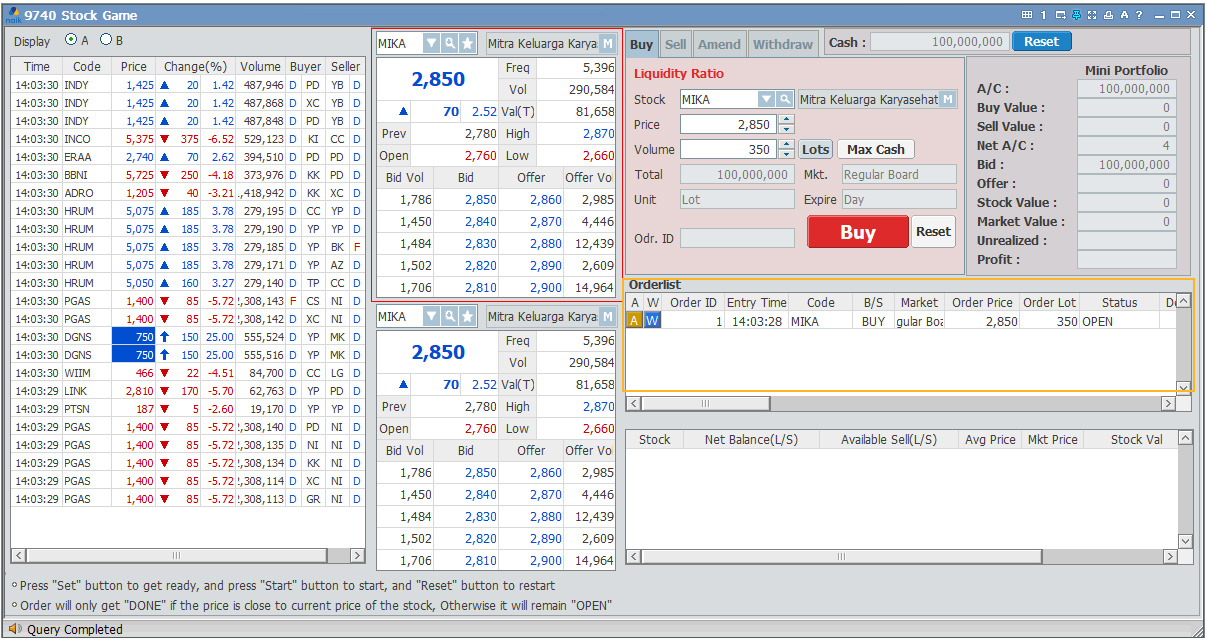Switch to the Withdraw tab
The width and height of the screenshot is (1207, 641).
(x=782, y=44)
